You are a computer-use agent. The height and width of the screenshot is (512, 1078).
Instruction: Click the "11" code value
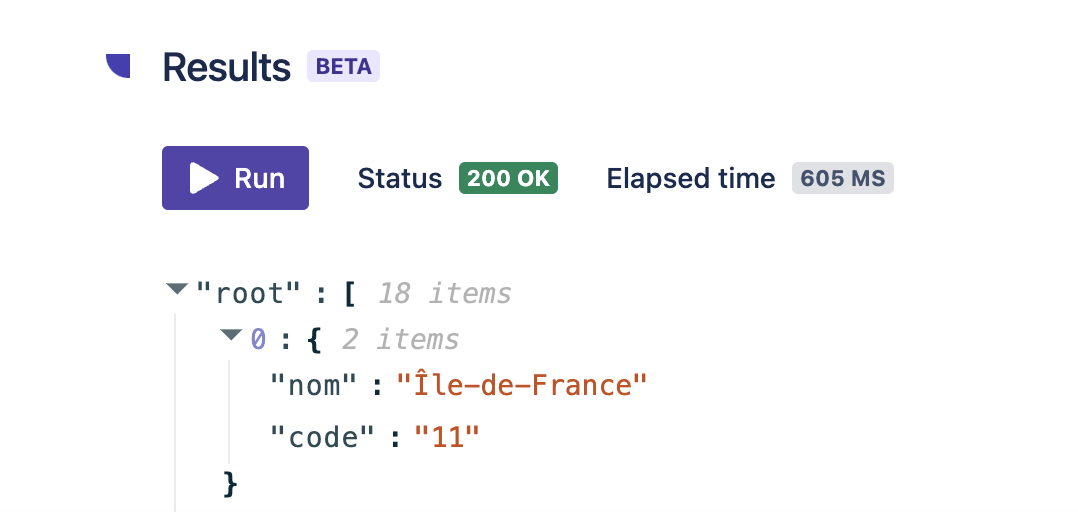click(447, 437)
